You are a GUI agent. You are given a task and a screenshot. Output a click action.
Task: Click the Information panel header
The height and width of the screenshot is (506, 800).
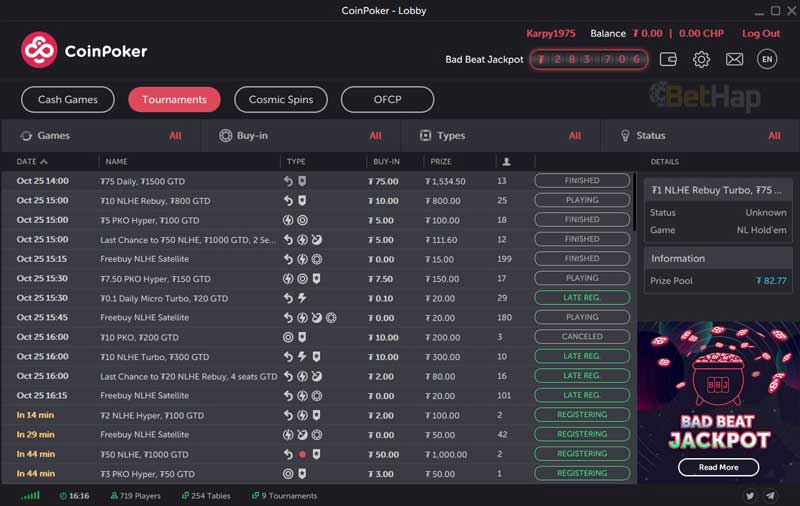tap(718, 259)
